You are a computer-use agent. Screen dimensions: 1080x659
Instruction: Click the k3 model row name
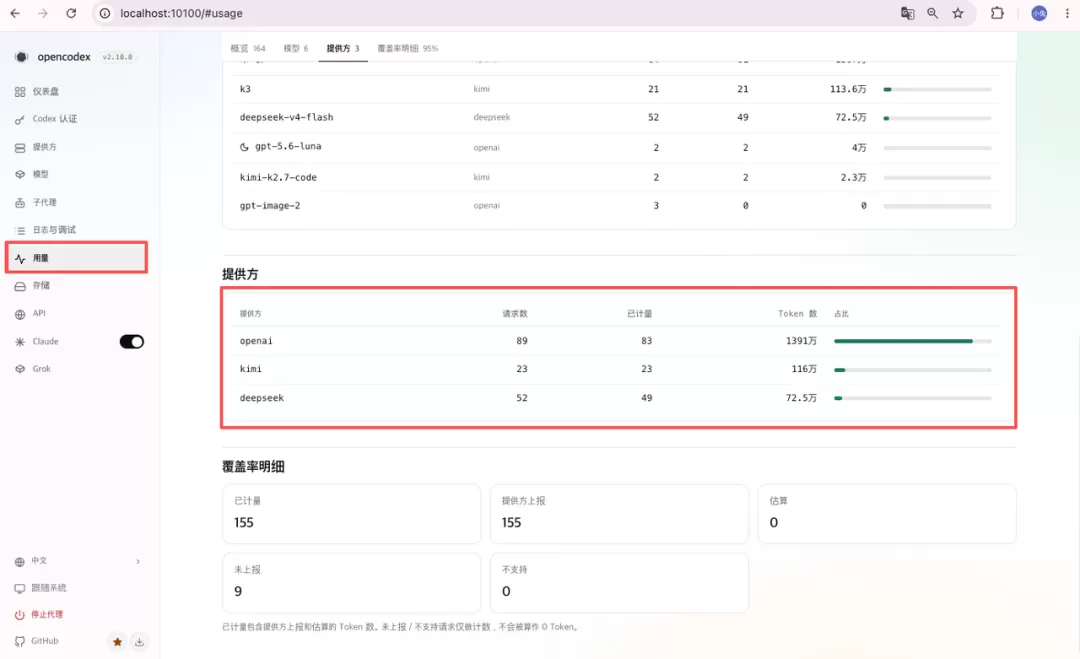[245, 89]
